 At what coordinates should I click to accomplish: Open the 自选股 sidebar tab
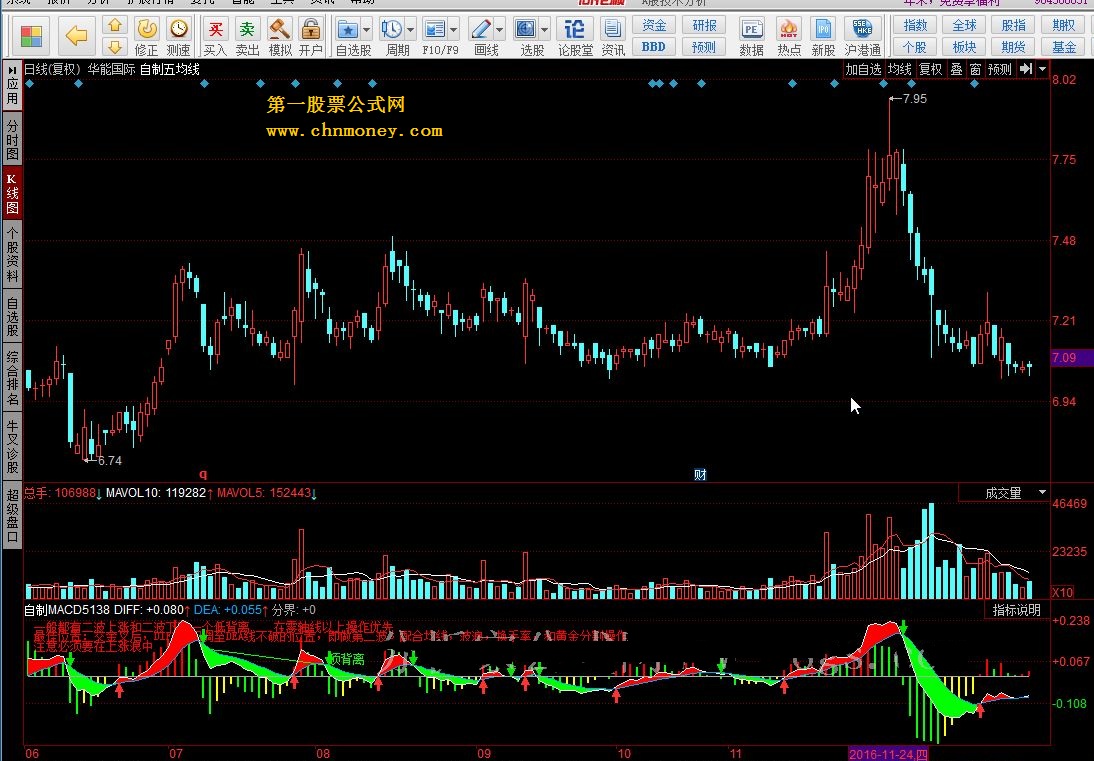(13, 317)
